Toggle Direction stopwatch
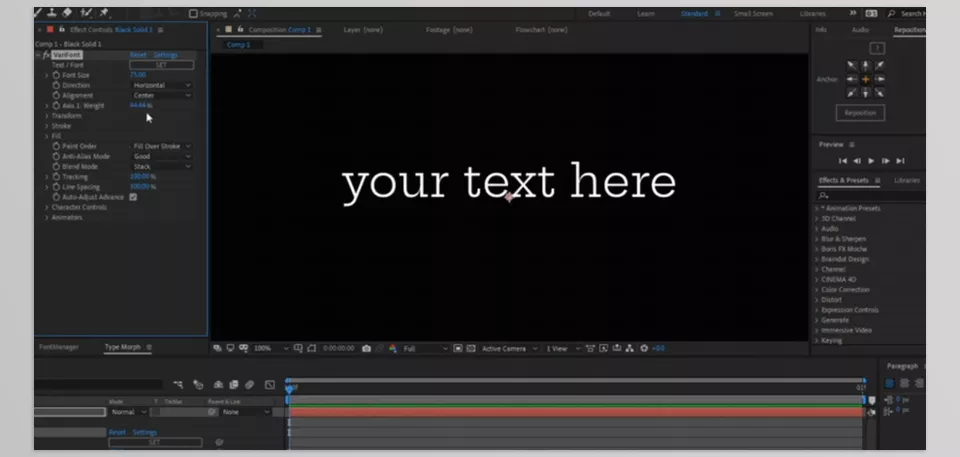The height and width of the screenshot is (457, 960). (x=56, y=86)
